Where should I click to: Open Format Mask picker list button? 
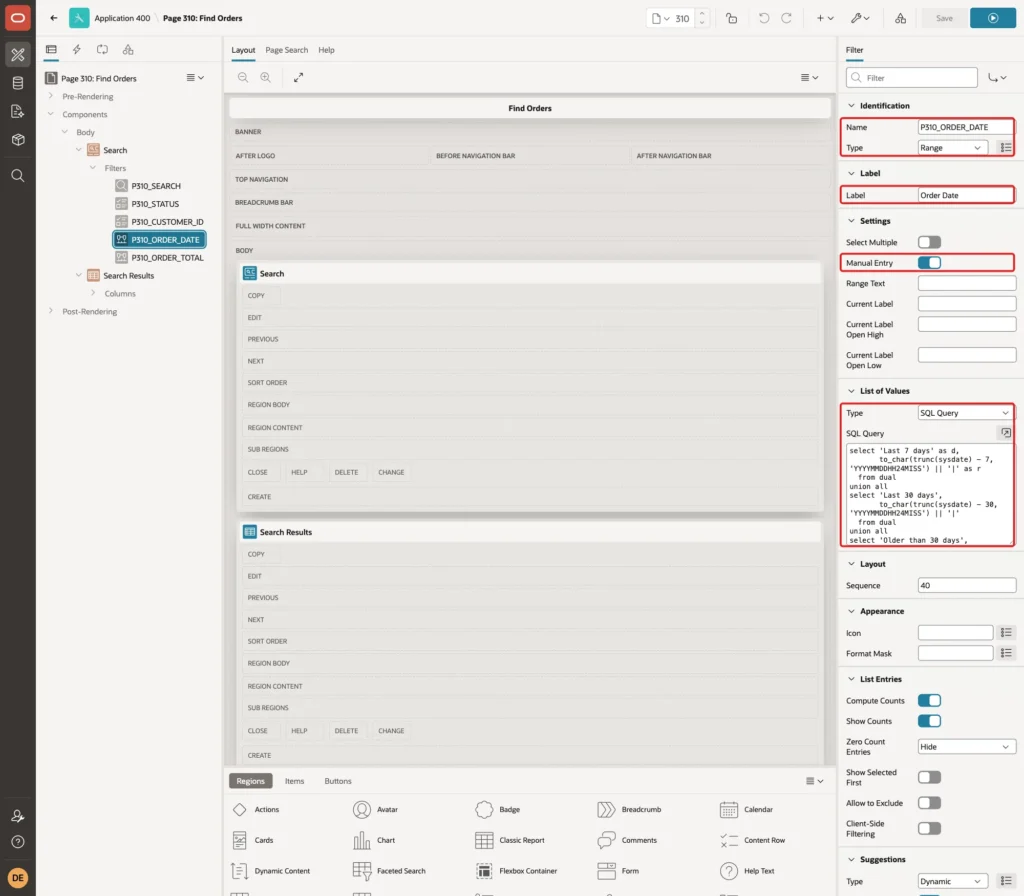pyautogui.click(x=1006, y=653)
